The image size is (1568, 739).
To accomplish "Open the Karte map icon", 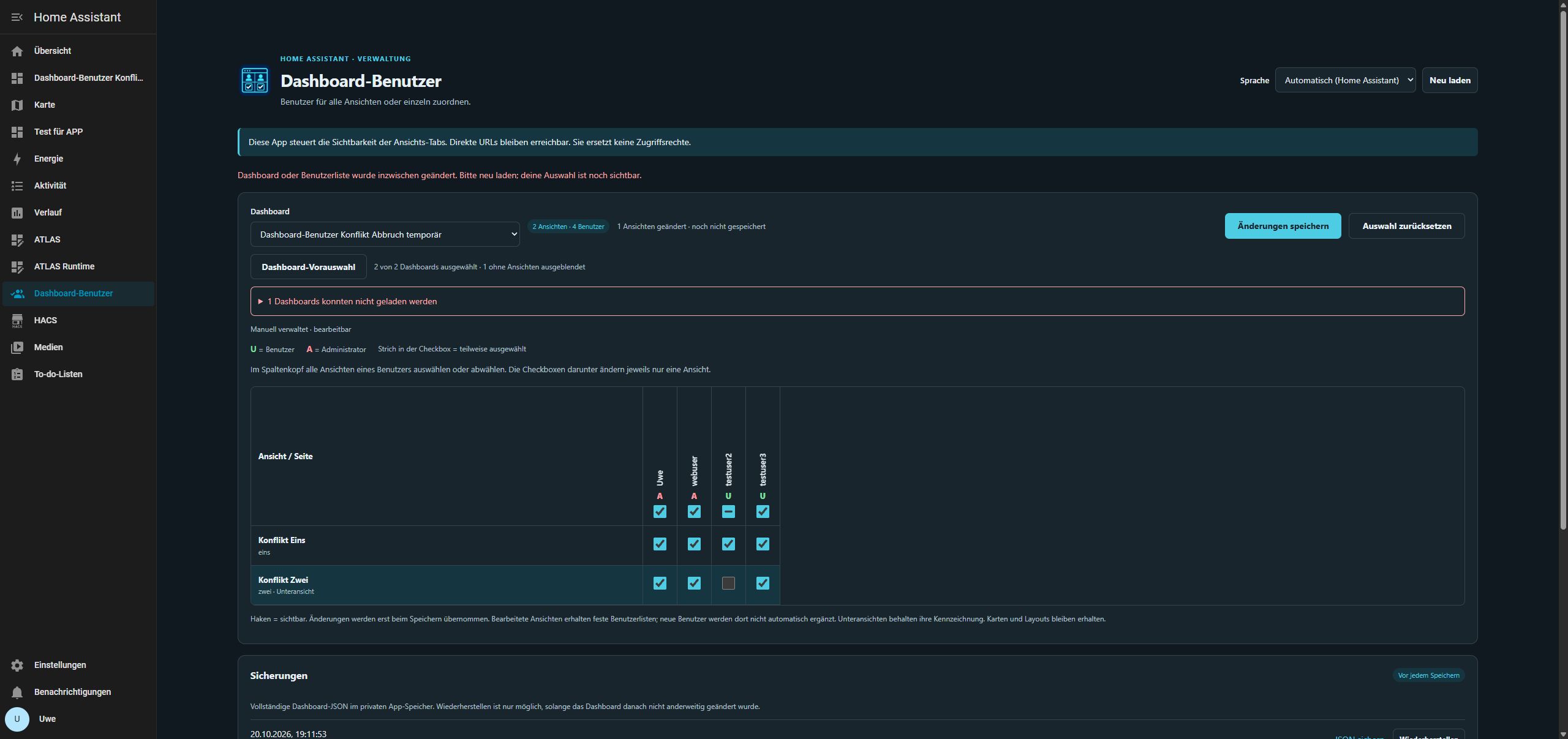I will [17, 105].
